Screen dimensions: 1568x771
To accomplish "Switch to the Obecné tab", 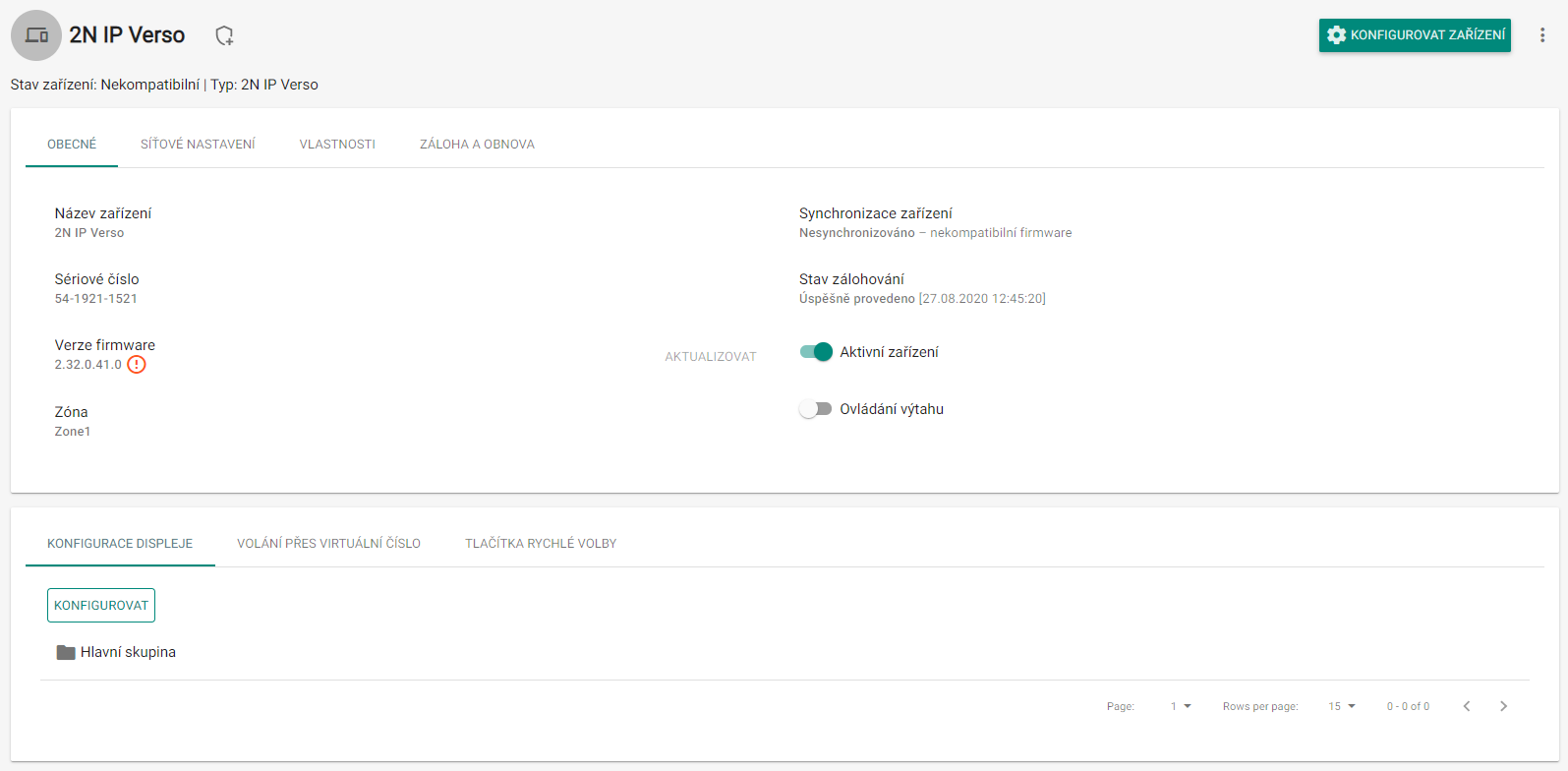I will (x=72, y=145).
